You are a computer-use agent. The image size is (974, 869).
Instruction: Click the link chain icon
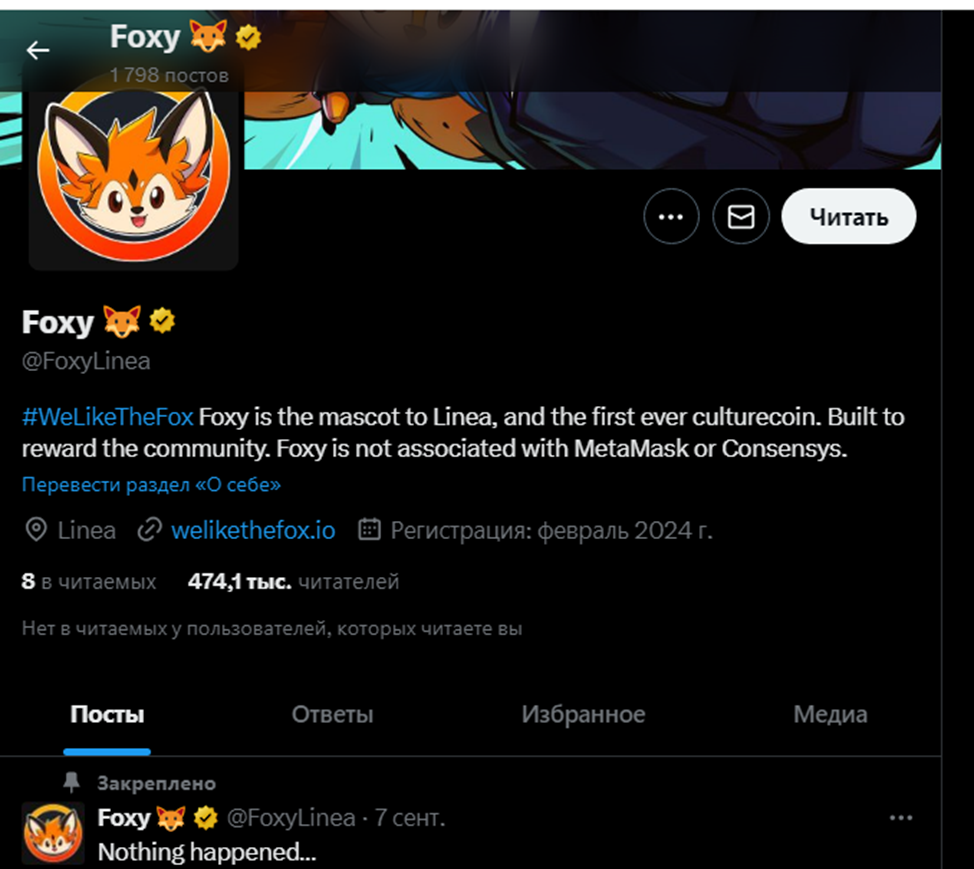pos(150,530)
